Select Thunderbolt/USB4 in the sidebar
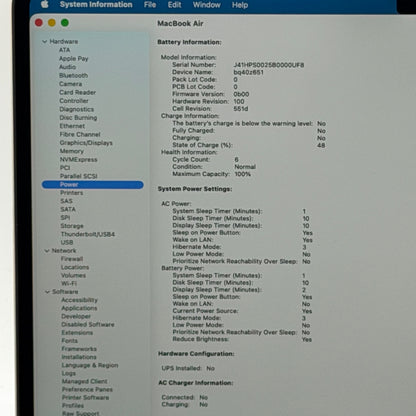 pos(88,234)
